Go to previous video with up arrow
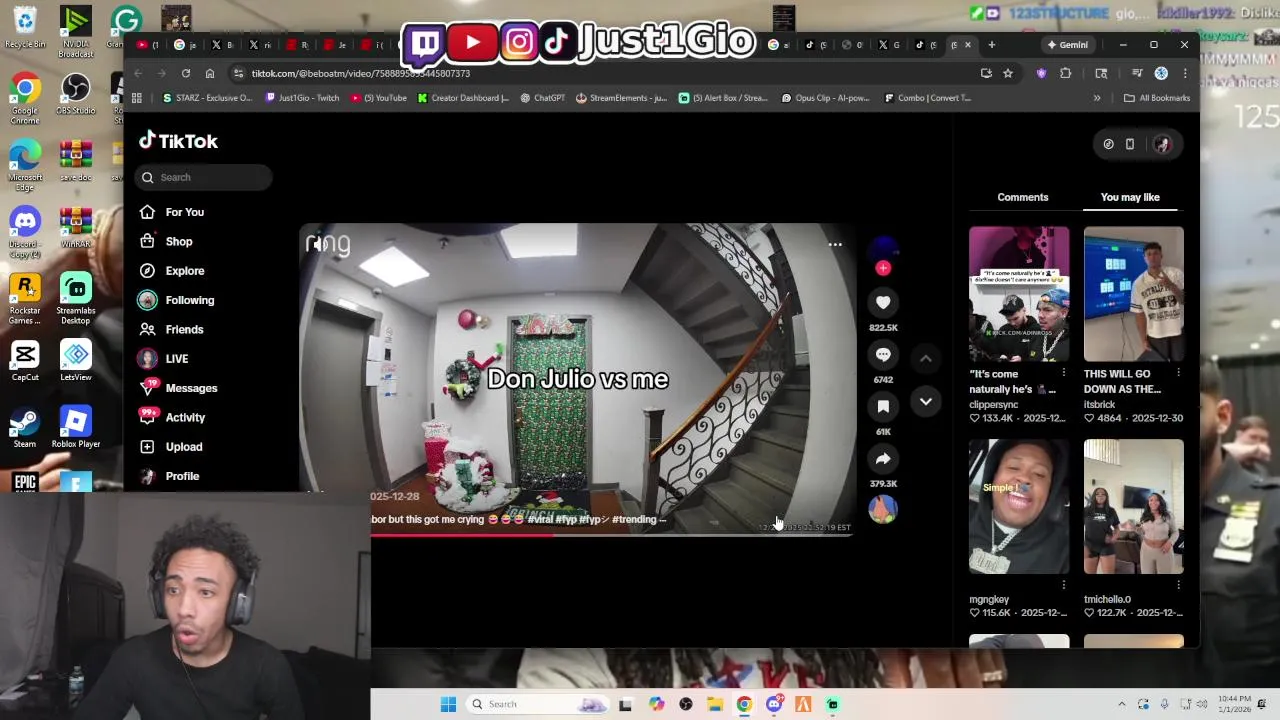 [x=926, y=358]
